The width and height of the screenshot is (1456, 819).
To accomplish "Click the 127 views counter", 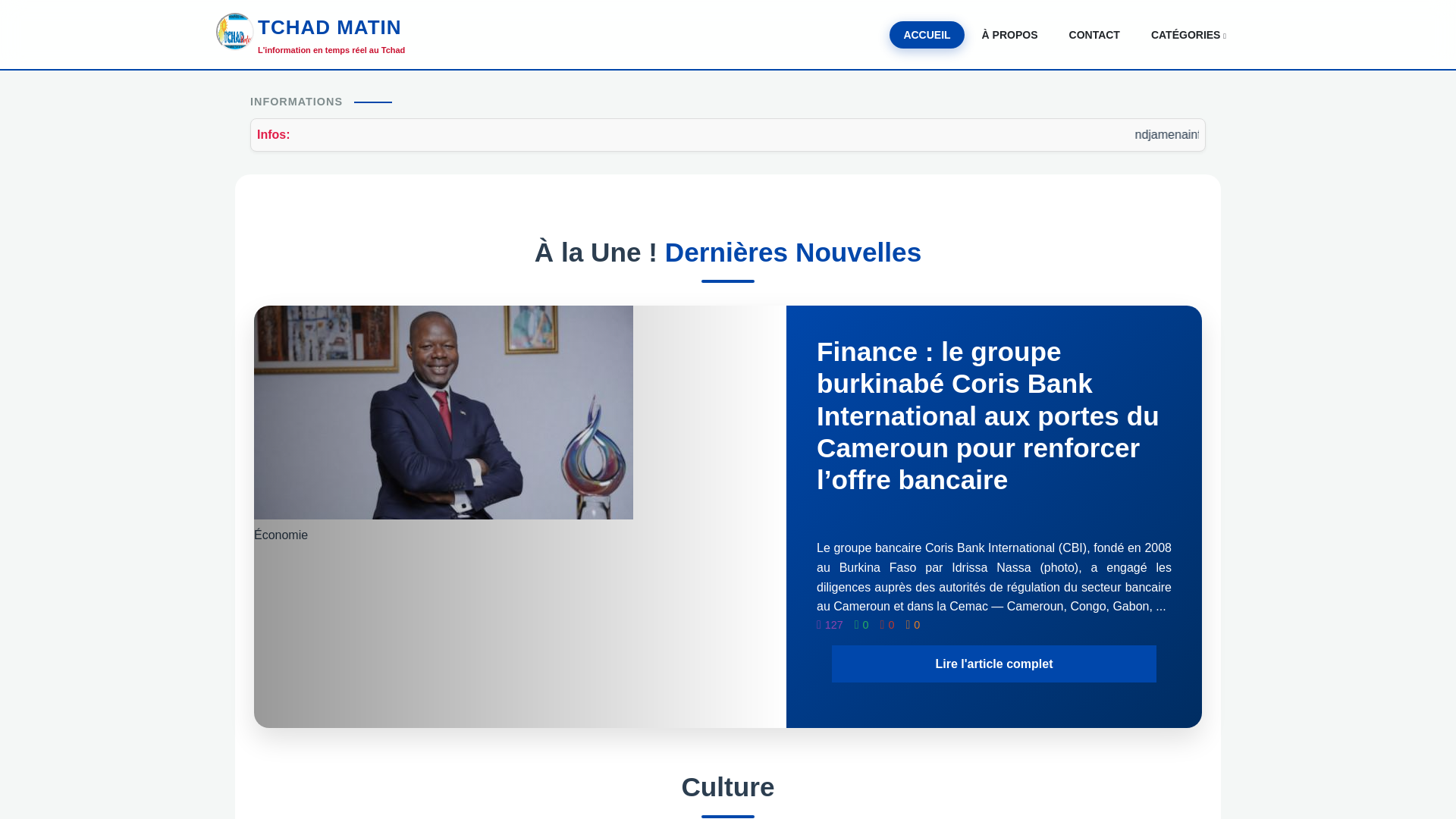I will tap(830, 626).
